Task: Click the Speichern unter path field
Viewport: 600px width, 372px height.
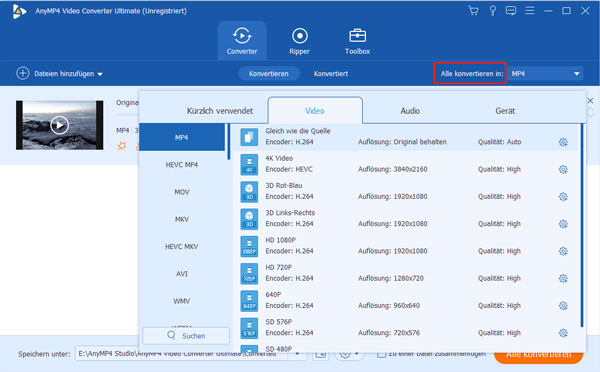Action: (x=181, y=354)
